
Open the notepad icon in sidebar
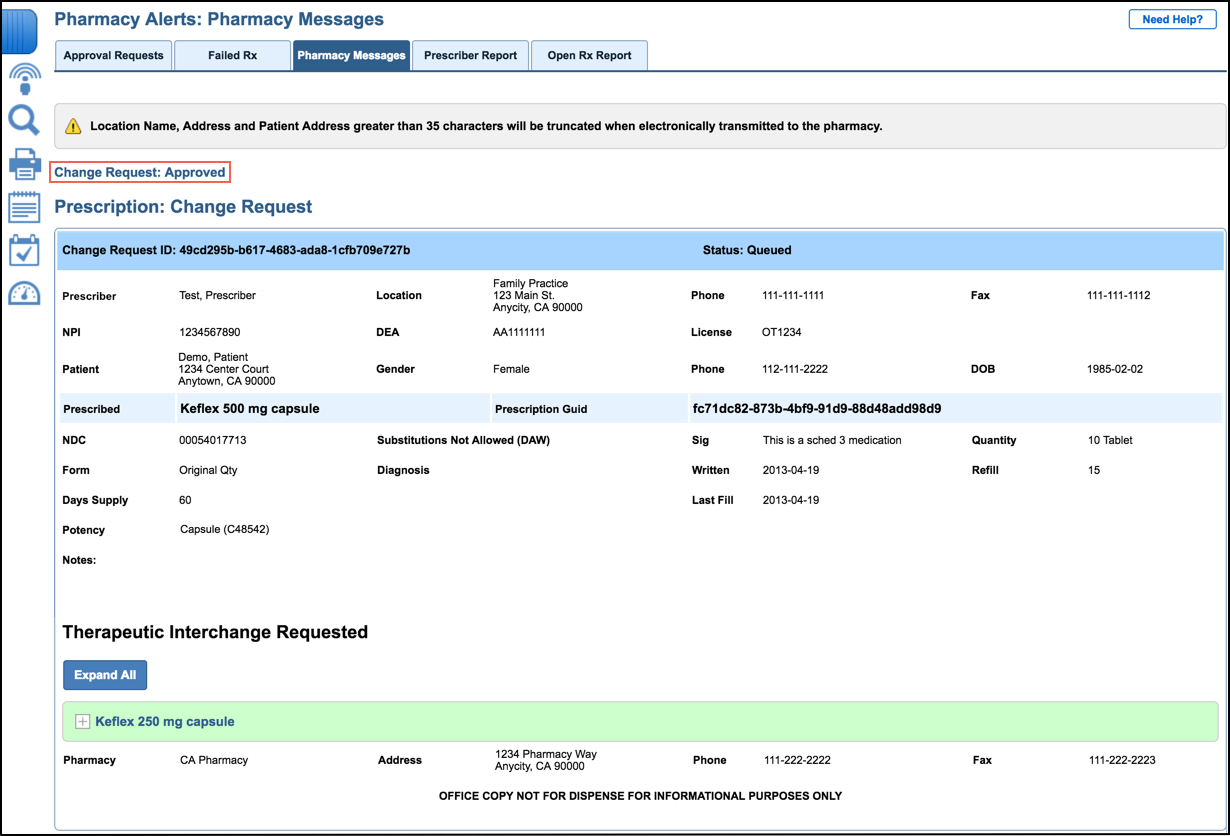[24, 207]
